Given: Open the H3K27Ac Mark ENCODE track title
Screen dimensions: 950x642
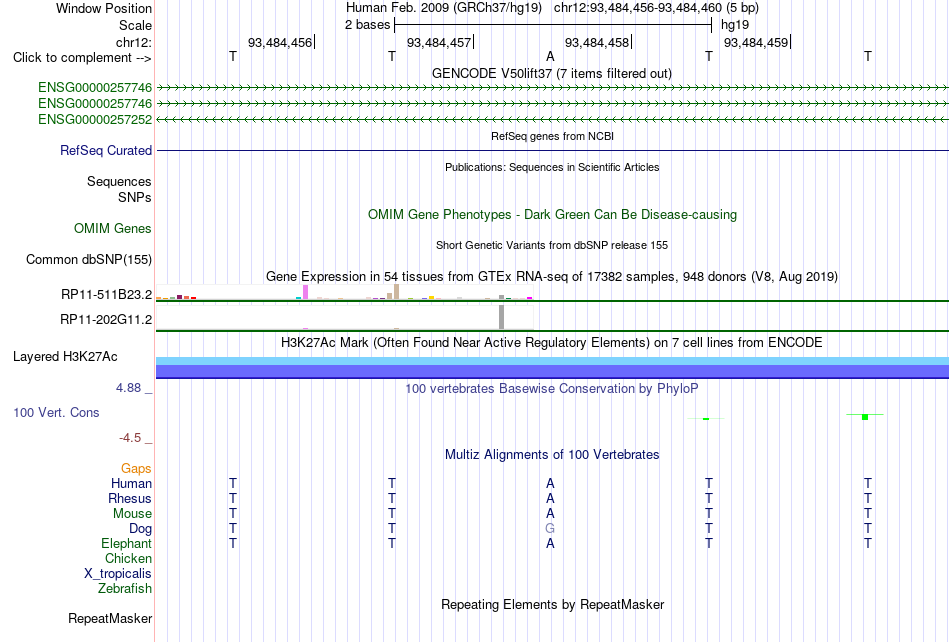Looking at the screenshot, I should tap(552, 342).
